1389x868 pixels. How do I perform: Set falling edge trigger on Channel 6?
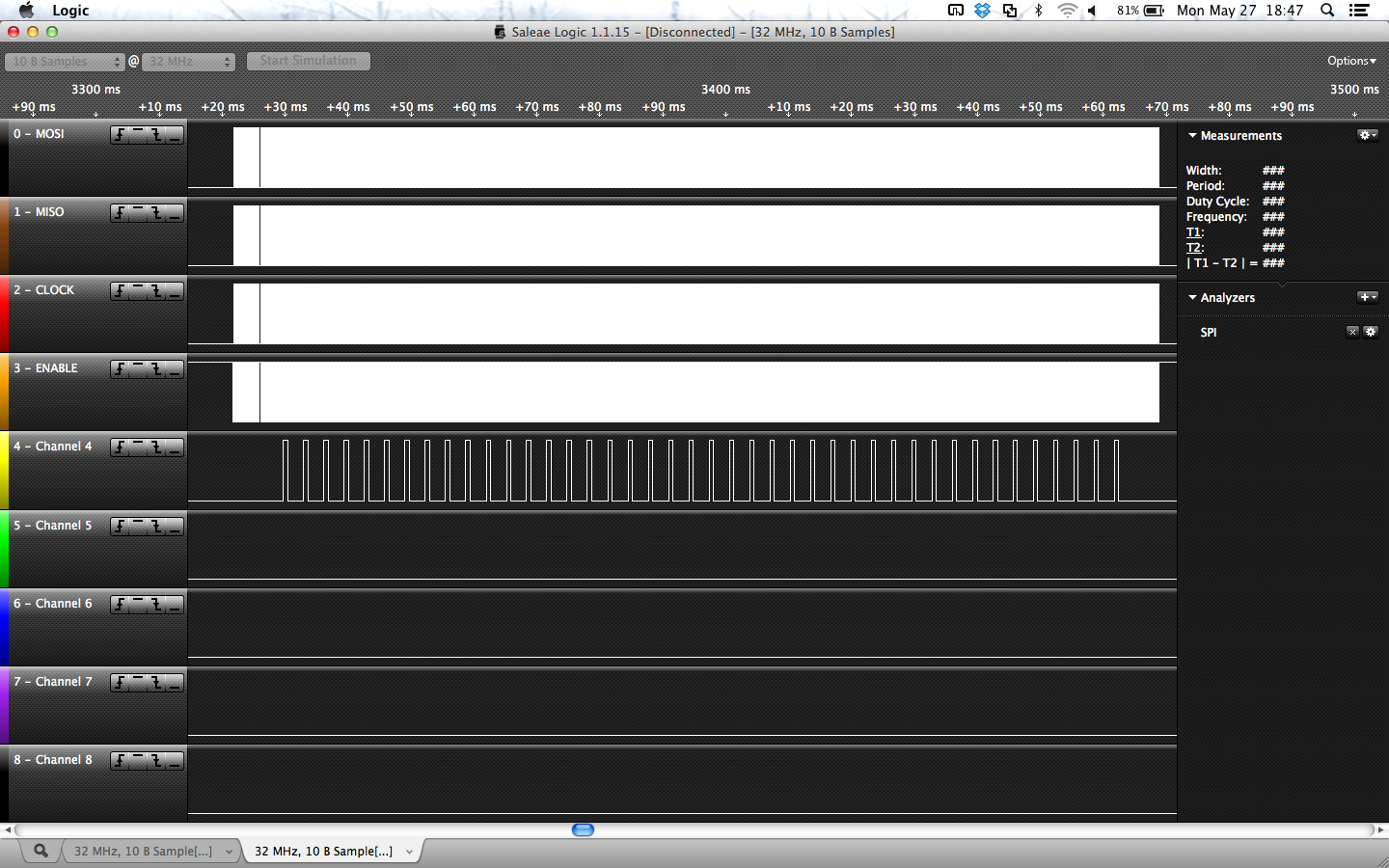(x=156, y=605)
